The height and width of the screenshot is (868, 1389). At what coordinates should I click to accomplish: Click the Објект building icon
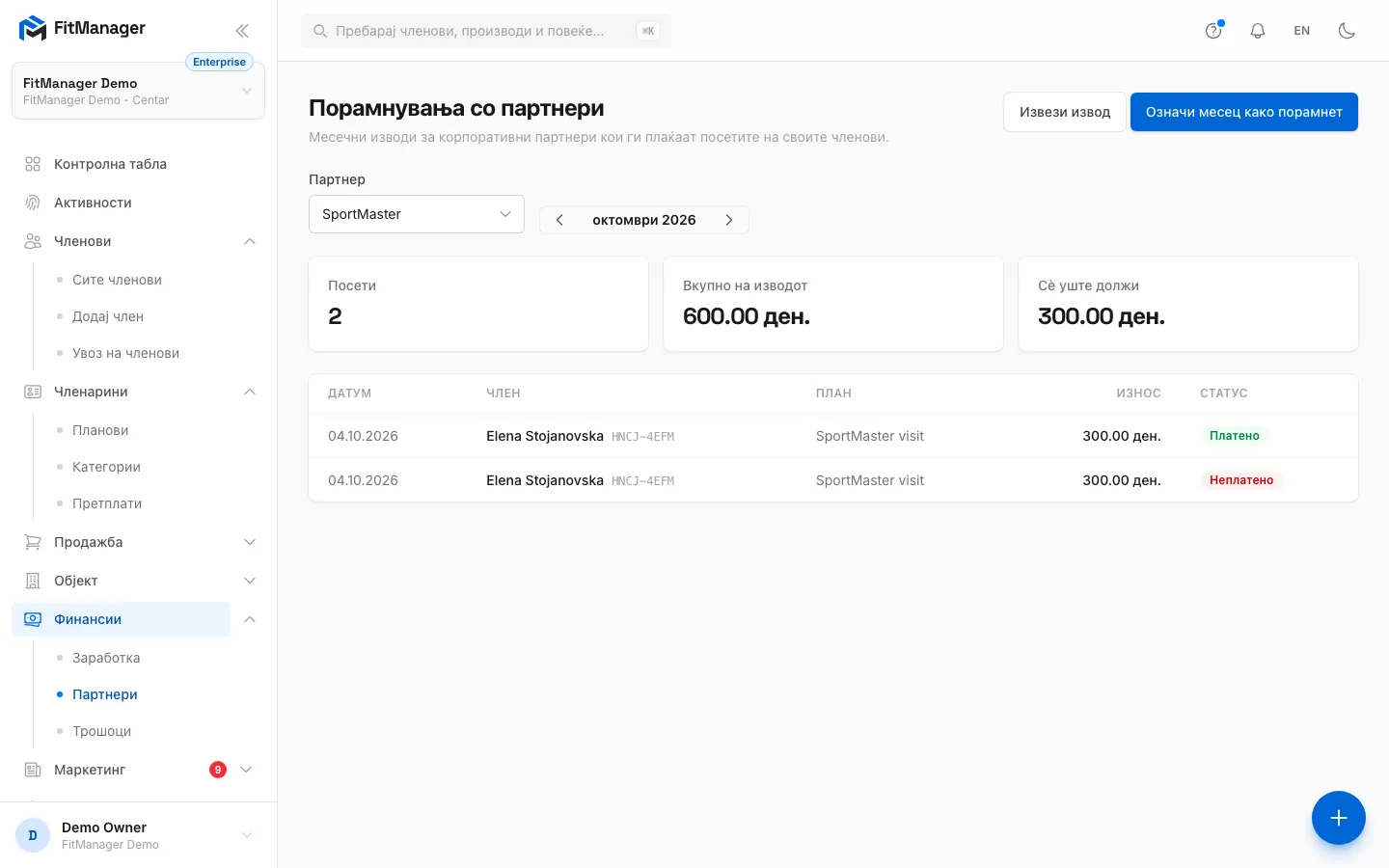(x=33, y=581)
